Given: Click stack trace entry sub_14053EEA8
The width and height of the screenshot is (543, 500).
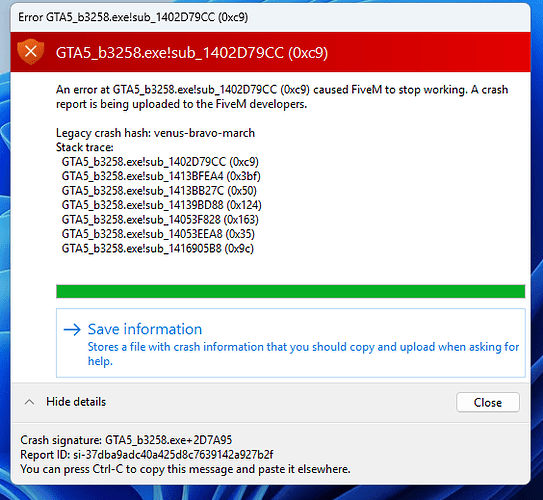Looking at the screenshot, I should [158, 234].
